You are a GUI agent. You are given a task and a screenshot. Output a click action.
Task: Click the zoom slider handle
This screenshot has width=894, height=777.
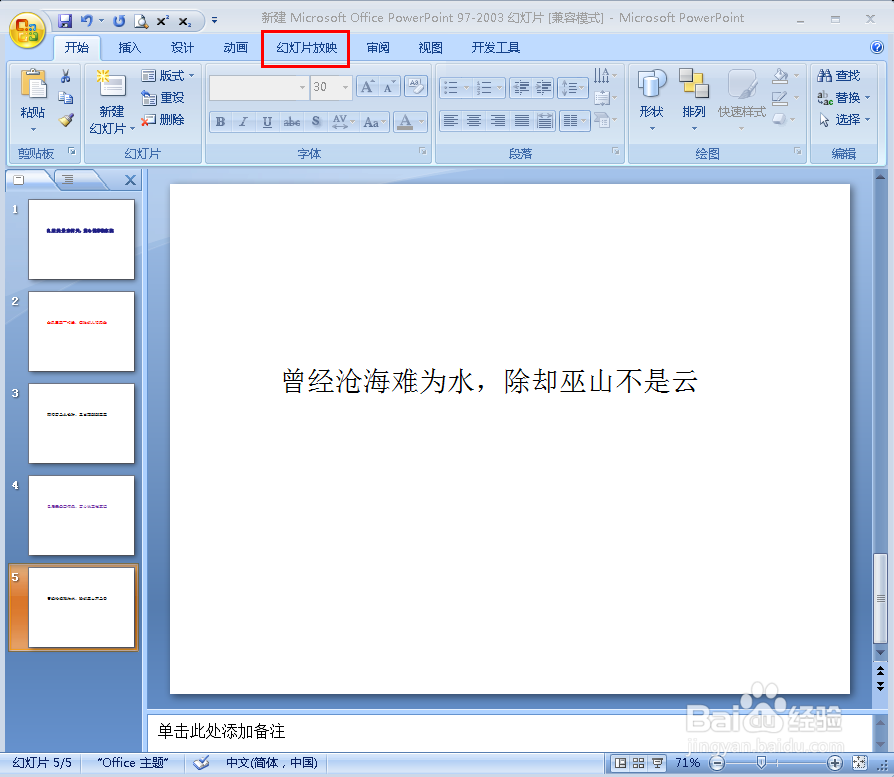pyautogui.click(x=761, y=763)
